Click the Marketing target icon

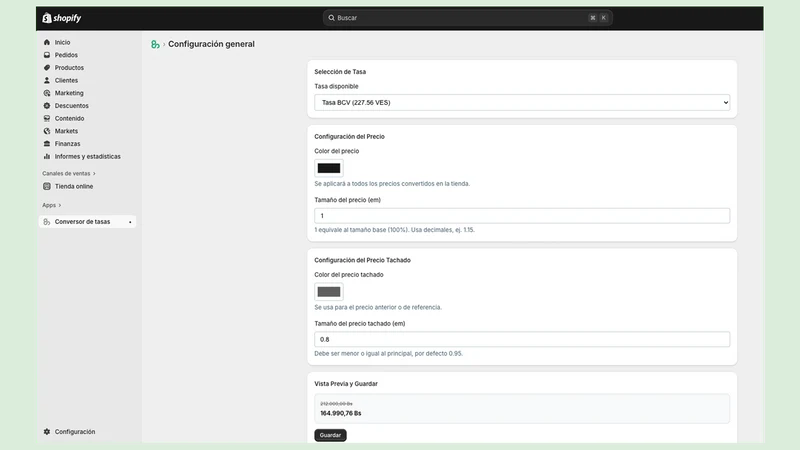[x=47, y=93]
